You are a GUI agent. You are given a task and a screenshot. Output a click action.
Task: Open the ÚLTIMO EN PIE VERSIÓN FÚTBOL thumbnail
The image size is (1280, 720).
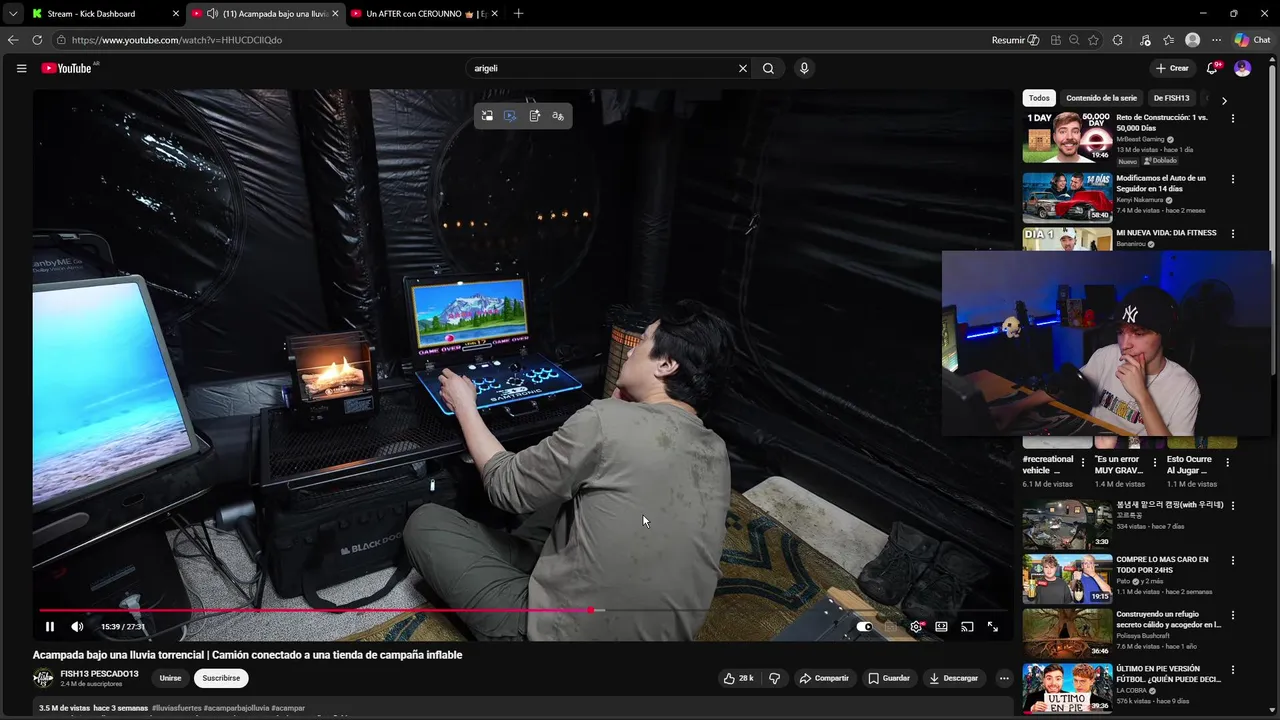click(1067, 688)
